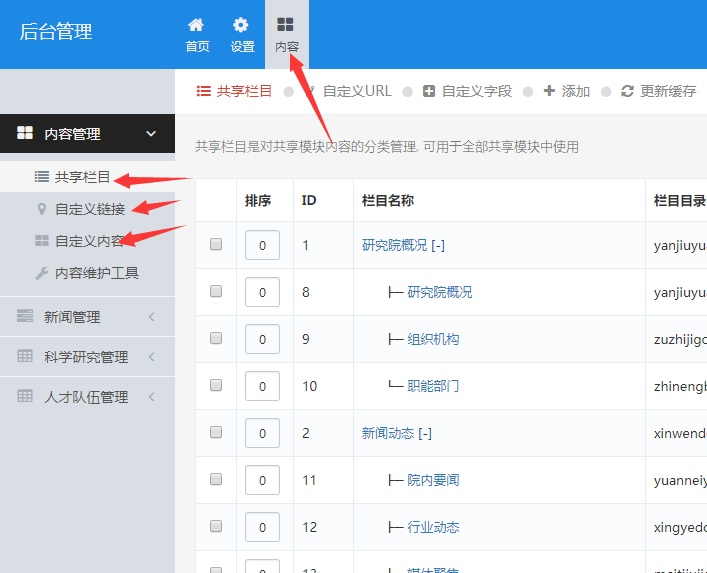Click the 更新缓存 tab
Screen dimensions: 707x573
tap(659, 92)
